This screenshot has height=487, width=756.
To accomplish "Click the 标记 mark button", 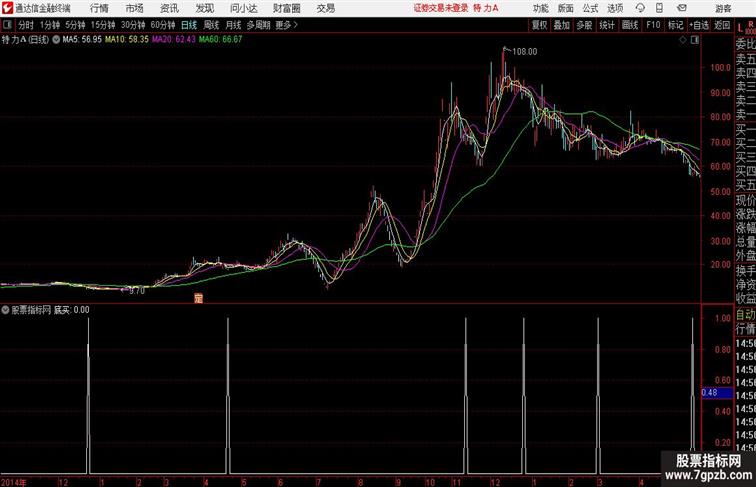I will click(x=675, y=25).
